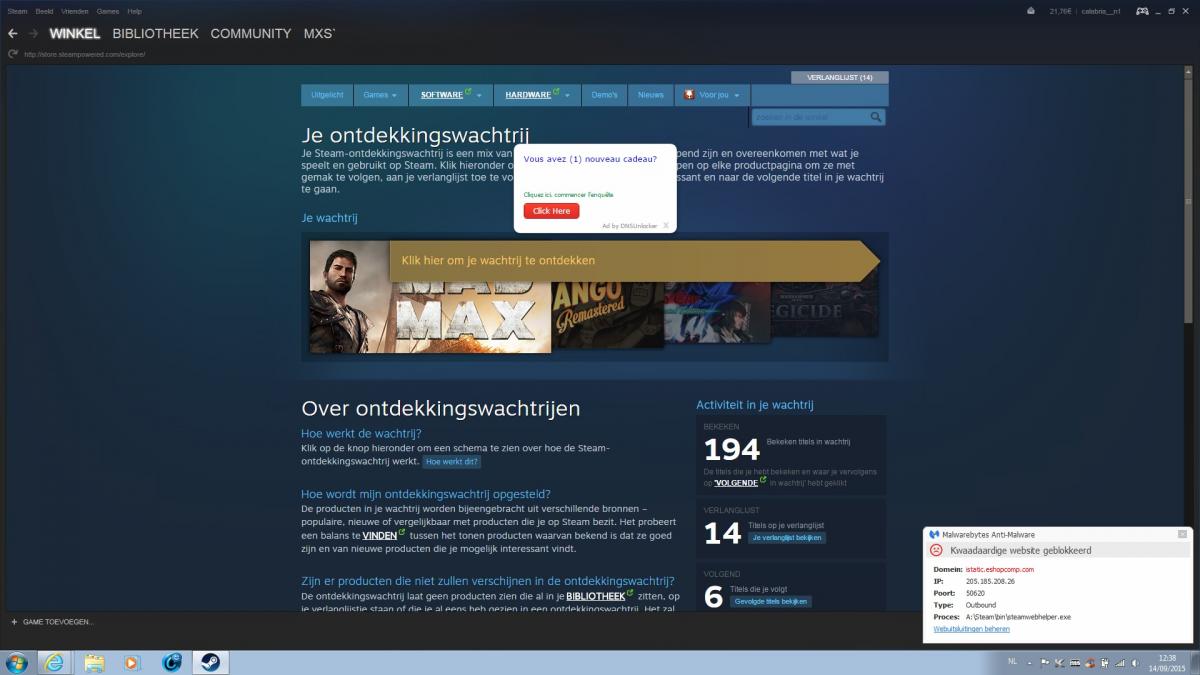Viewport: 1200px width, 675px height.
Task: Open the blue swirl app on taskbar
Action: click(172, 662)
